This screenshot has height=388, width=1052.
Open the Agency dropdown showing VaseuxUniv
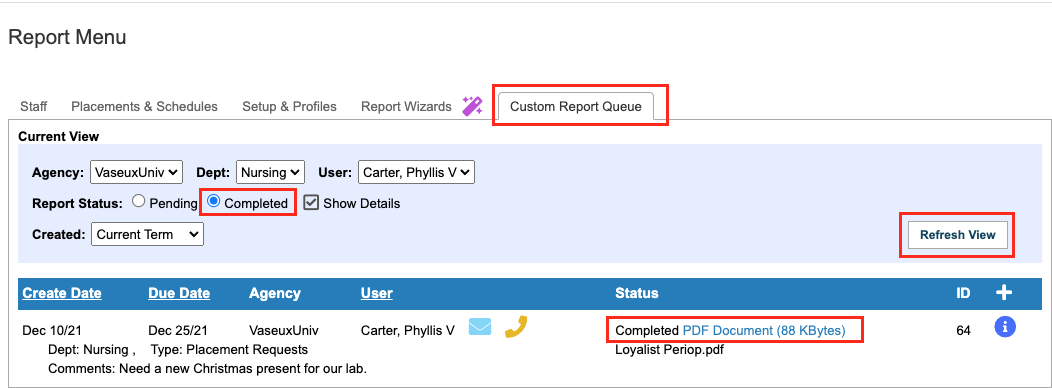[x=136, y=172]
